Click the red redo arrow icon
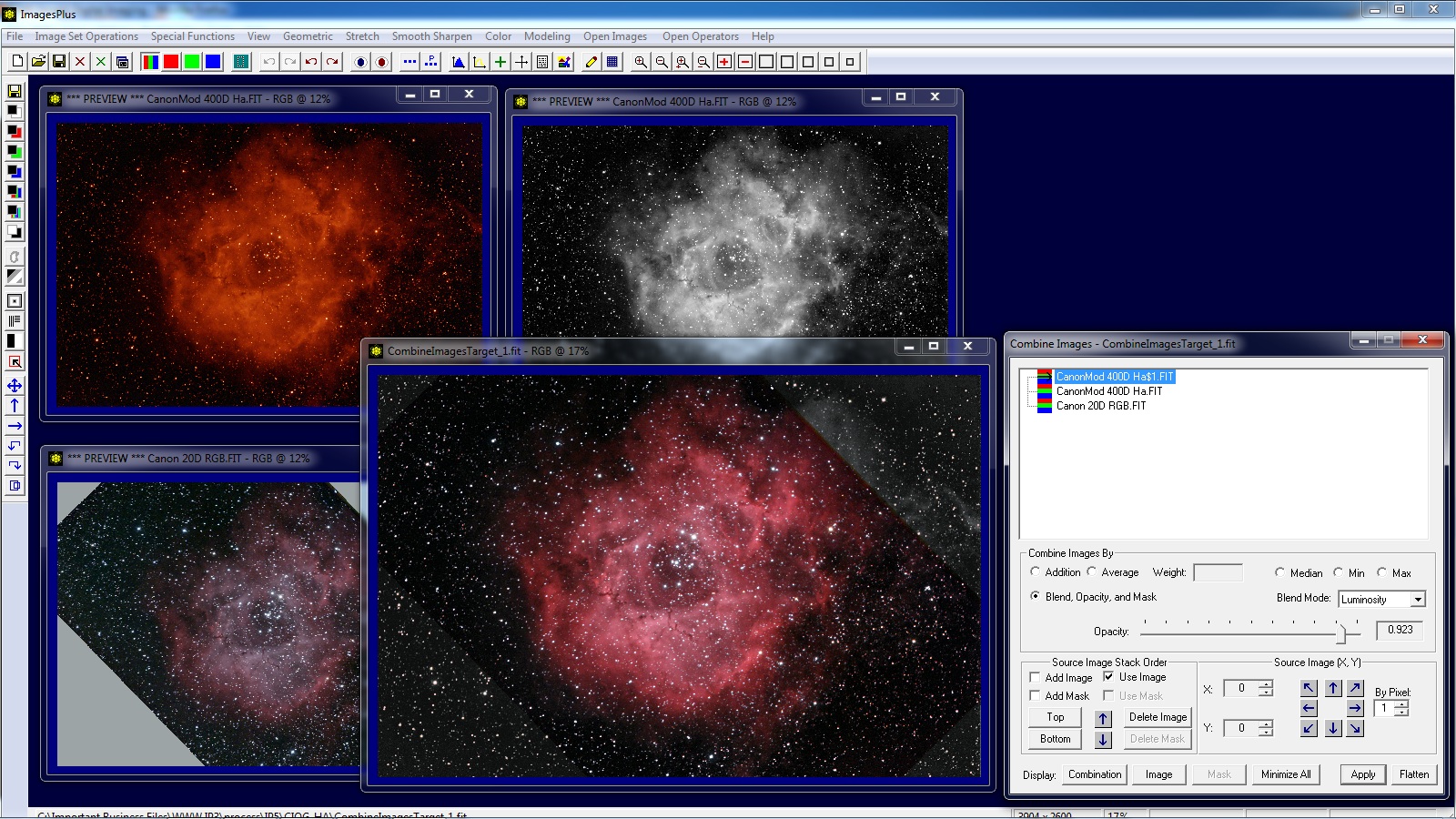Image resolution: width=1456 pixels, height=819 pixels. [x=332, y=62]
